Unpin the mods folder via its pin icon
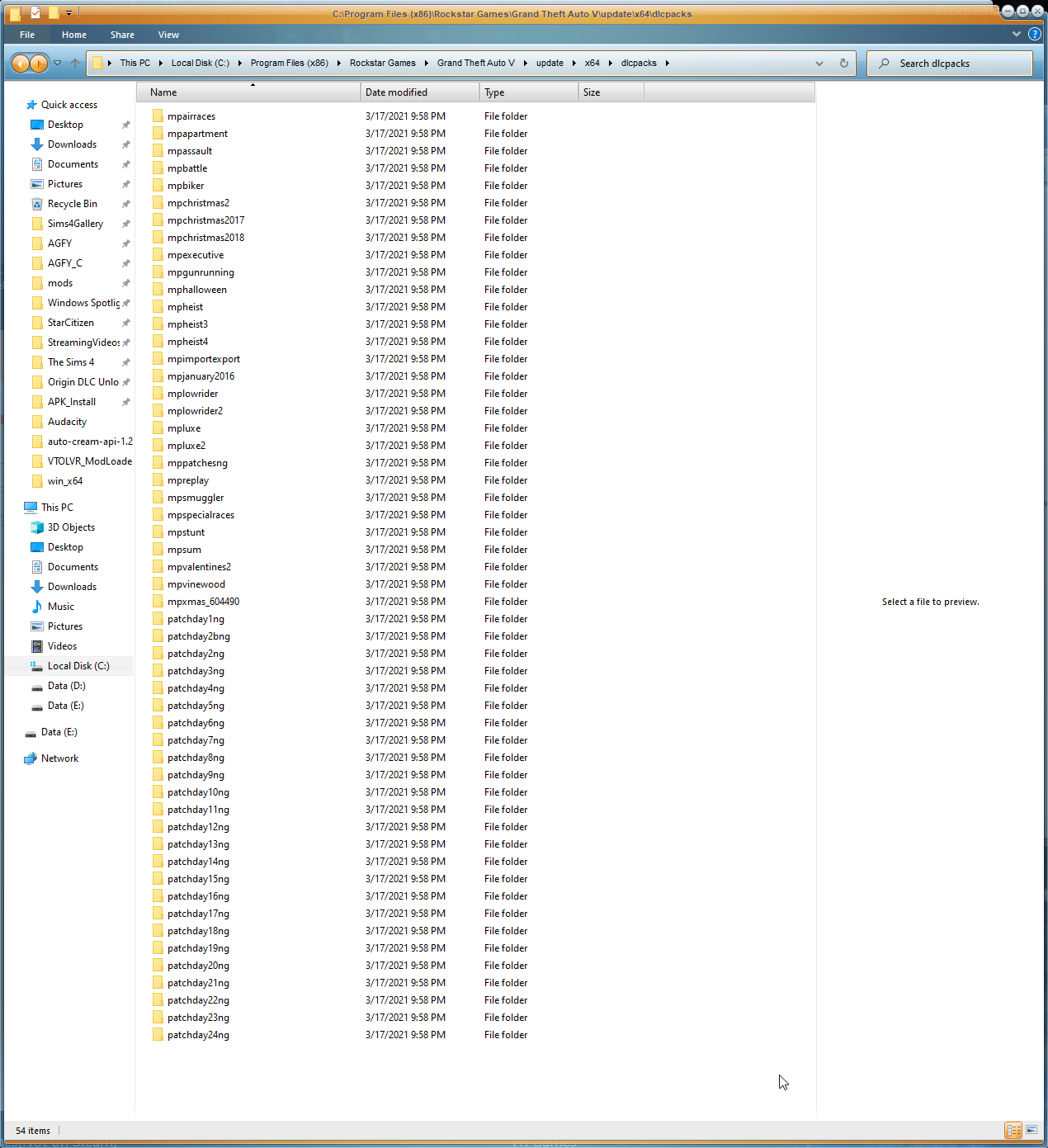Image resolution: width=1048 pixels, height=1148 pixels. pos(126,283)
